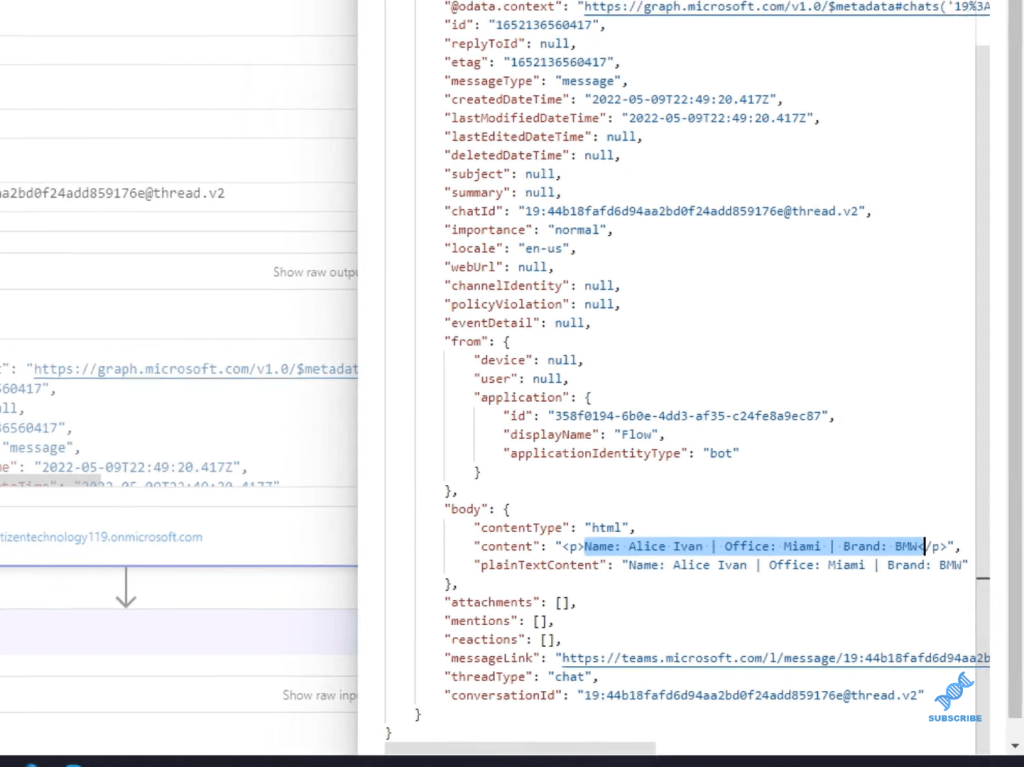
Task: Click the "replyToId": null line
Action: (510, 44)
